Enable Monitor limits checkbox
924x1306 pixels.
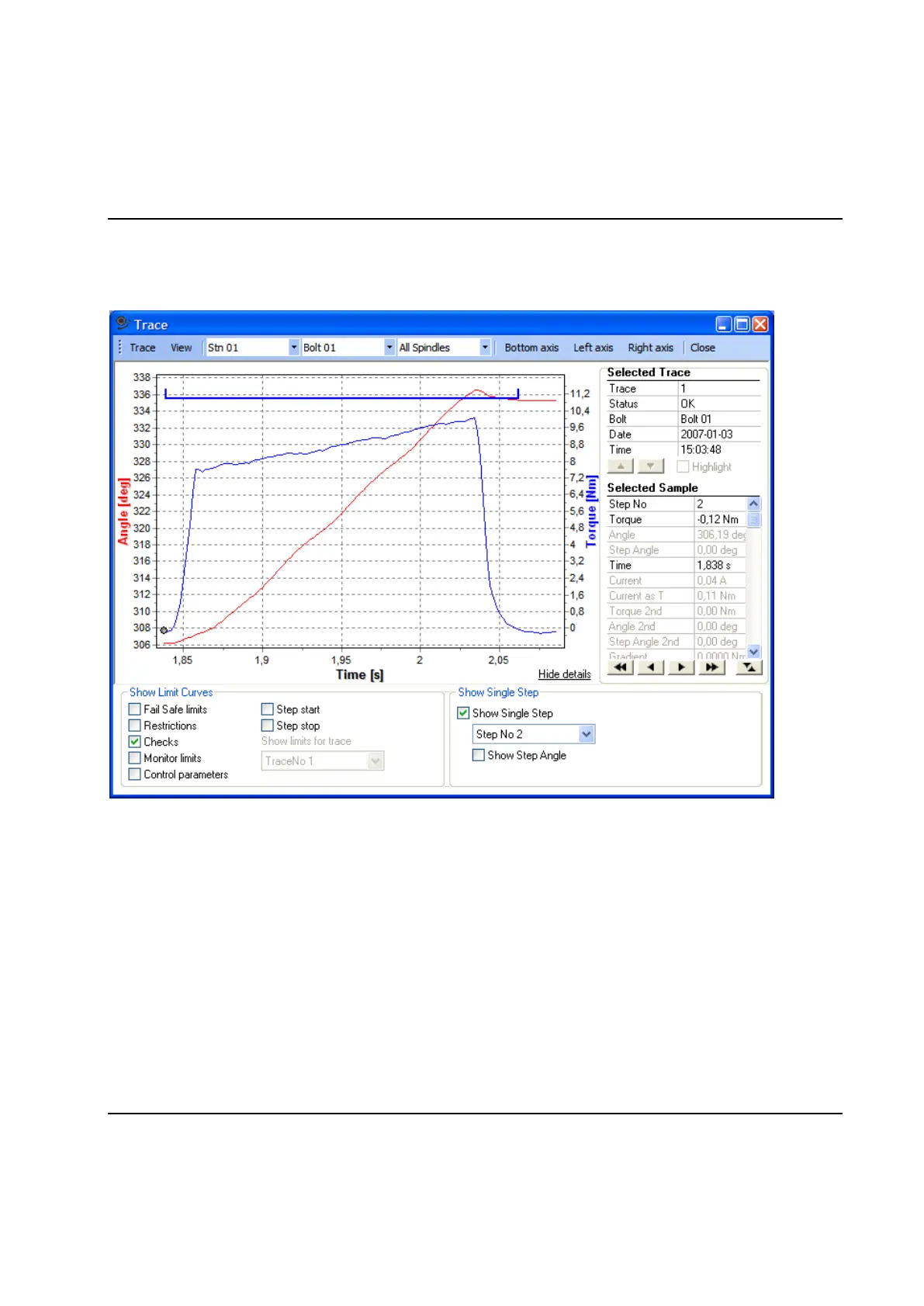pos(135,758)
